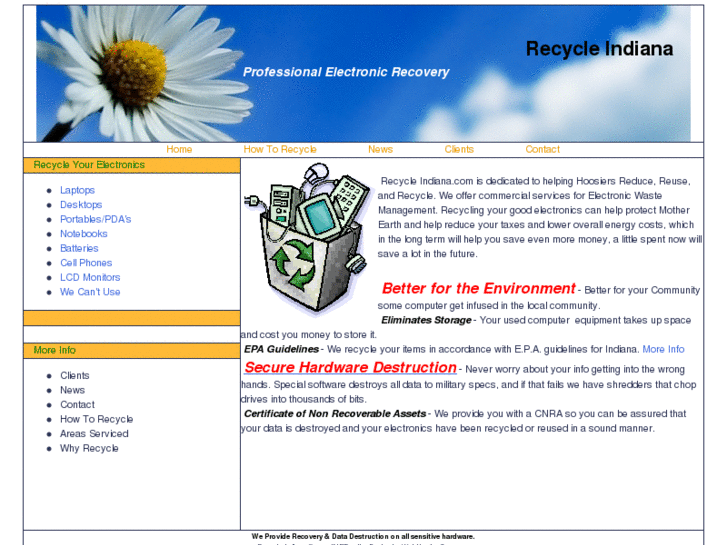727x545 pixels.
Task: Click News in the More Info list
Action: [72, 390]
